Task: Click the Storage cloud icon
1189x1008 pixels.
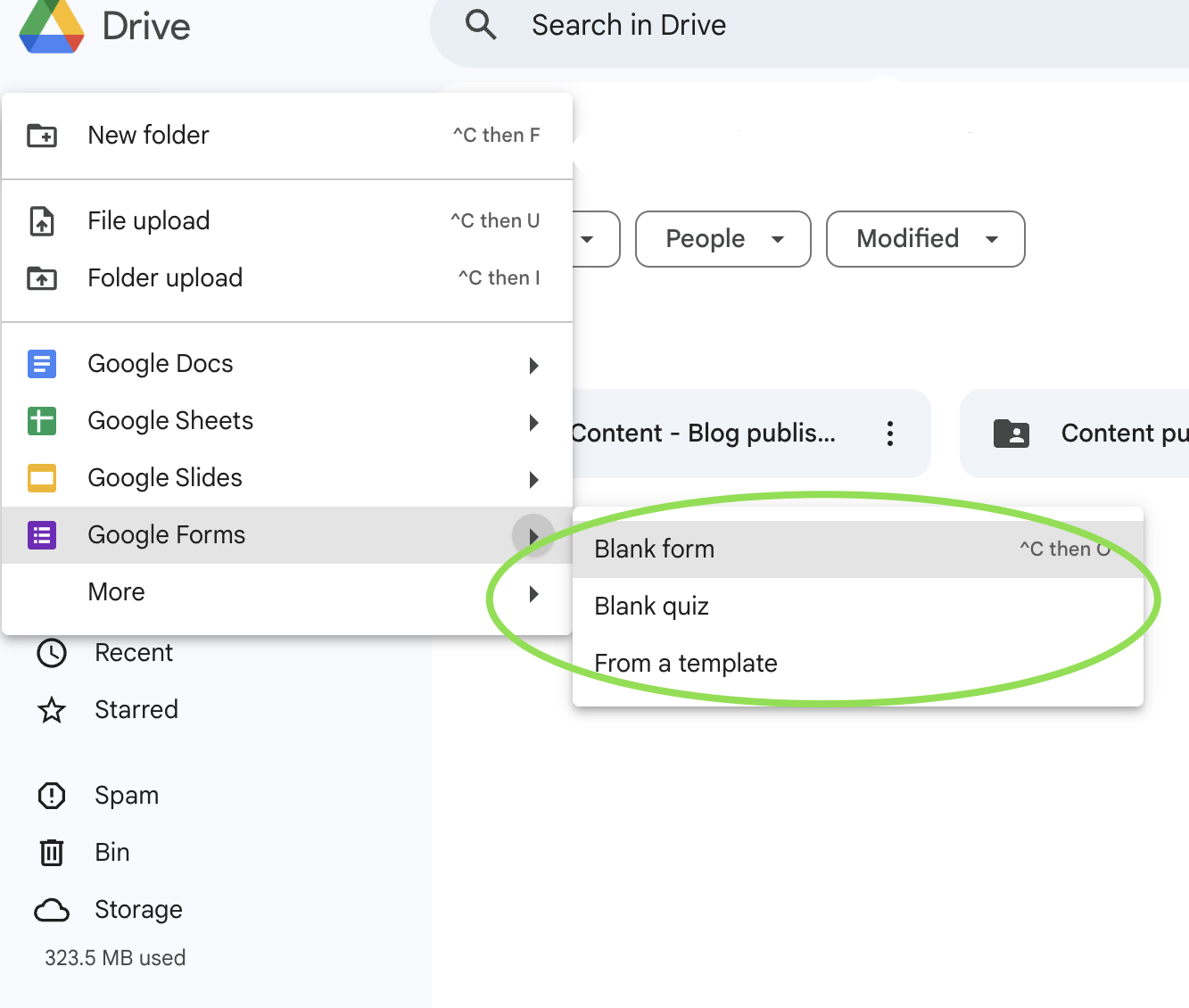Action: 52,910
